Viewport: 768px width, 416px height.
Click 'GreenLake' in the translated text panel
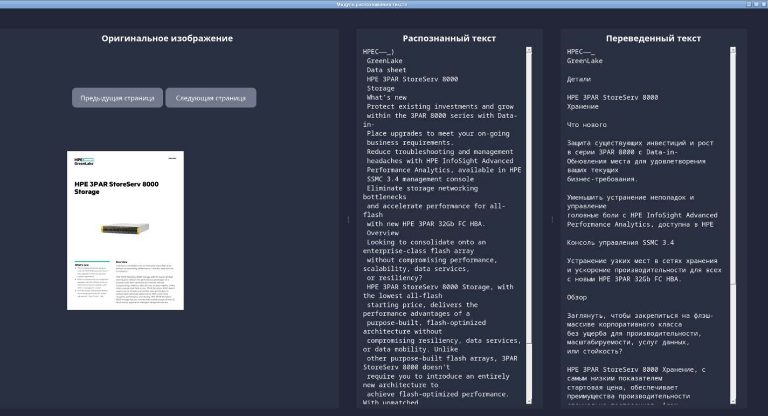tap(585, 61)
